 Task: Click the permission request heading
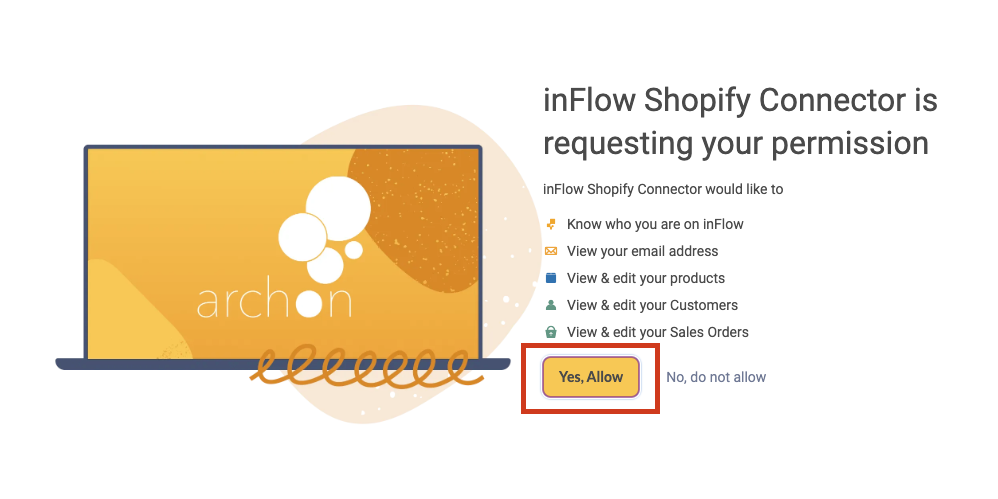coord(740,122)
